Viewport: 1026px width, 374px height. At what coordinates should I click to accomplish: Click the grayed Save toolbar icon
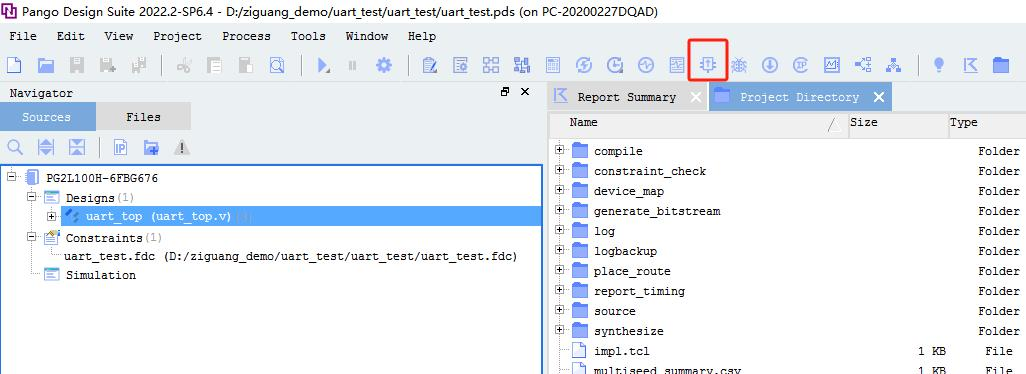(x=77, y=65)
